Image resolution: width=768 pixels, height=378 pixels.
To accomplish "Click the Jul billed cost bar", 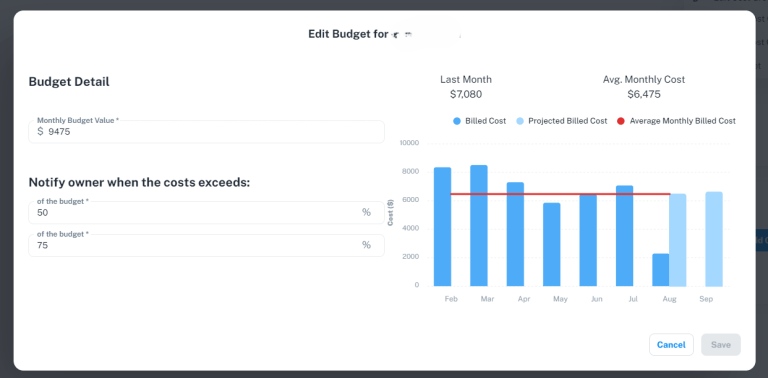I will [624, 236].
